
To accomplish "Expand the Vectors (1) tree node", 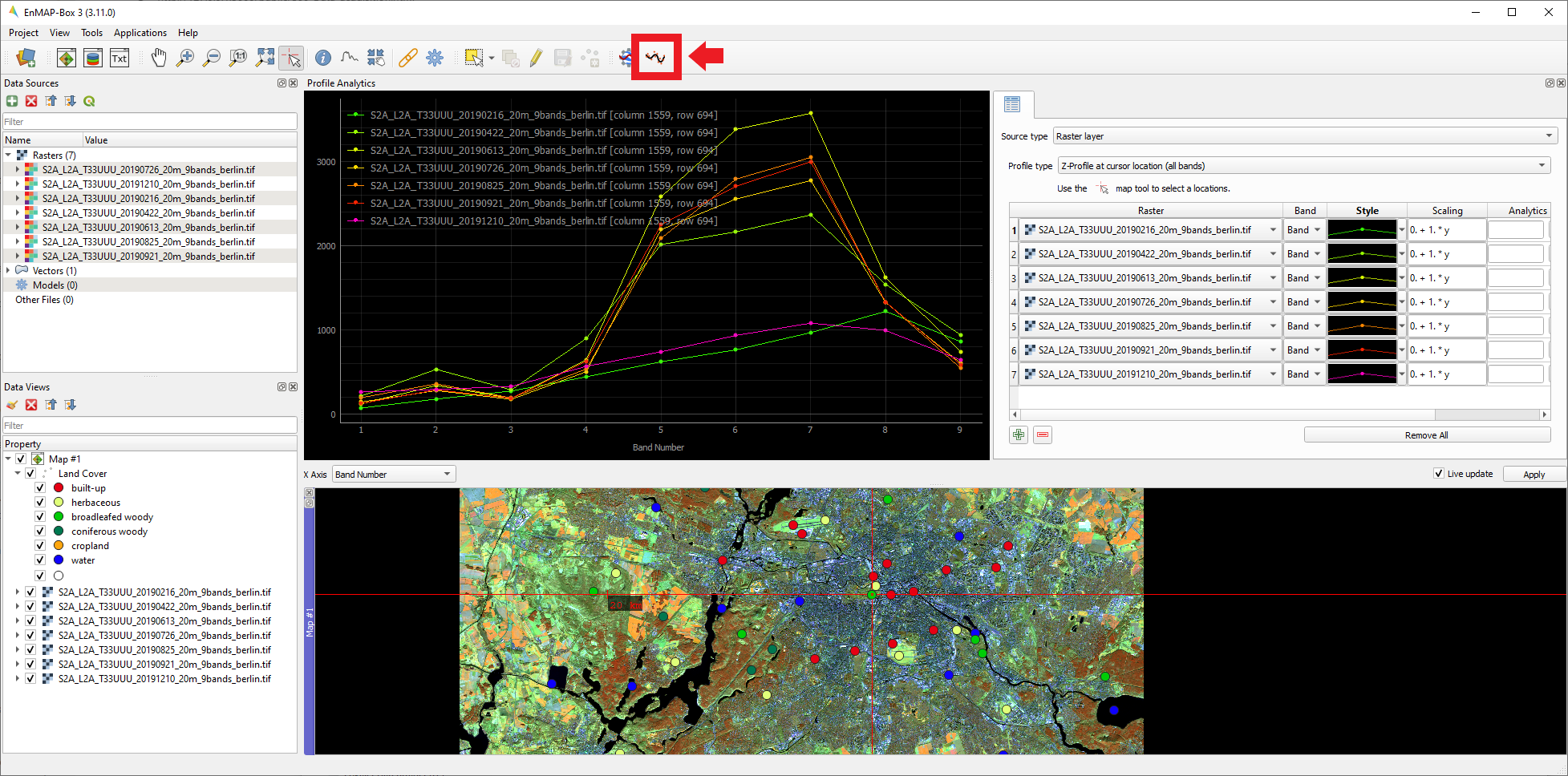I will 8,271.
